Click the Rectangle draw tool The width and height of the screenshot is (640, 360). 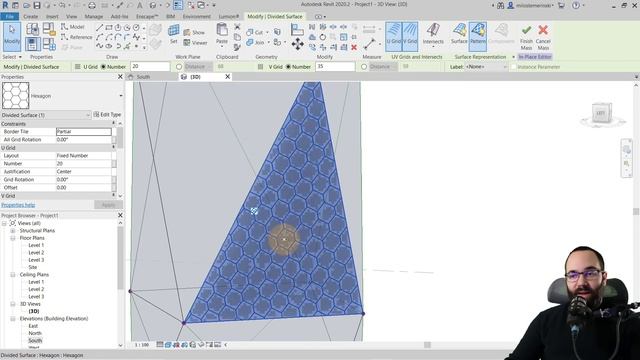pos(109,28)
